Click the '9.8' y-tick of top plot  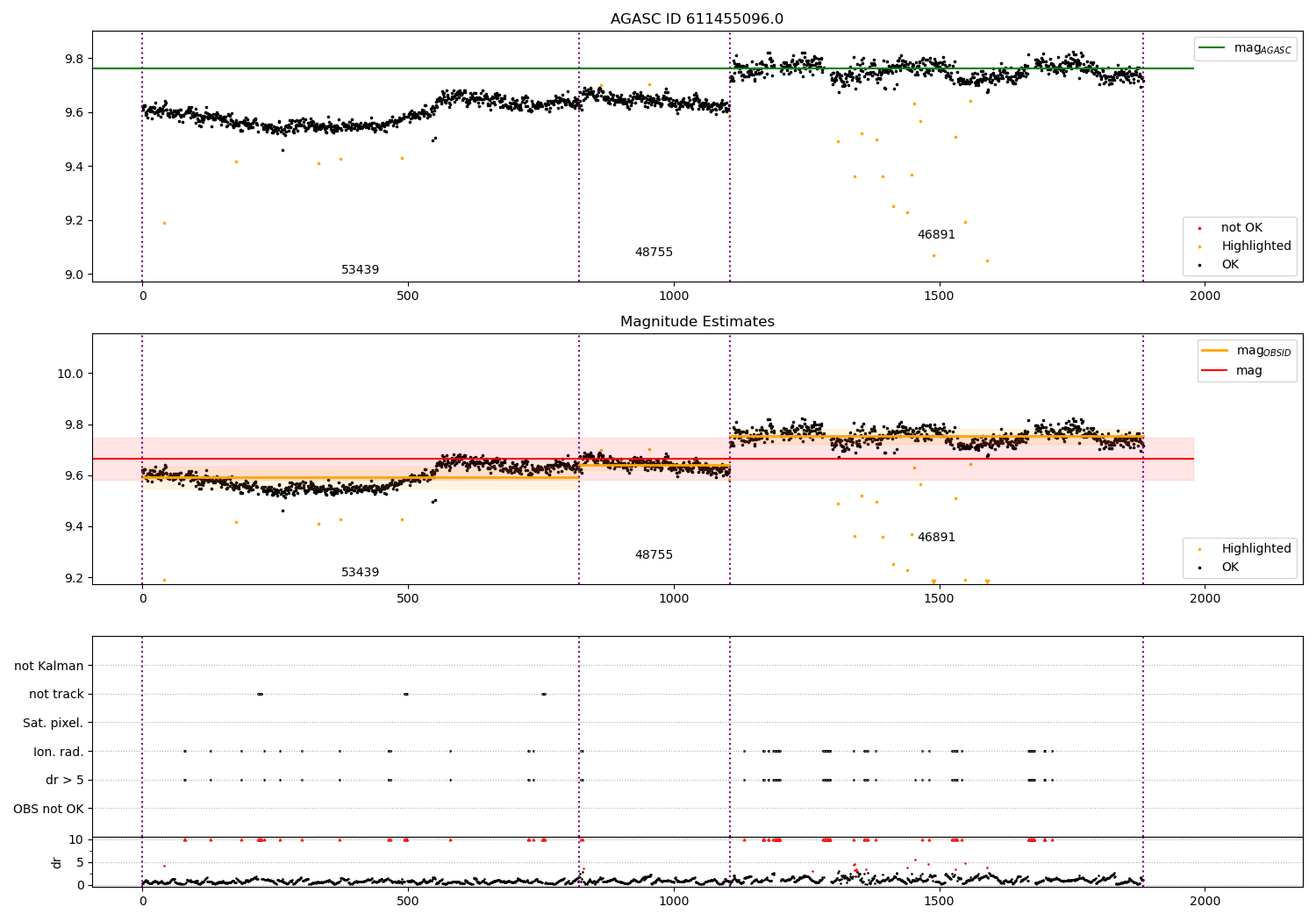74,59
